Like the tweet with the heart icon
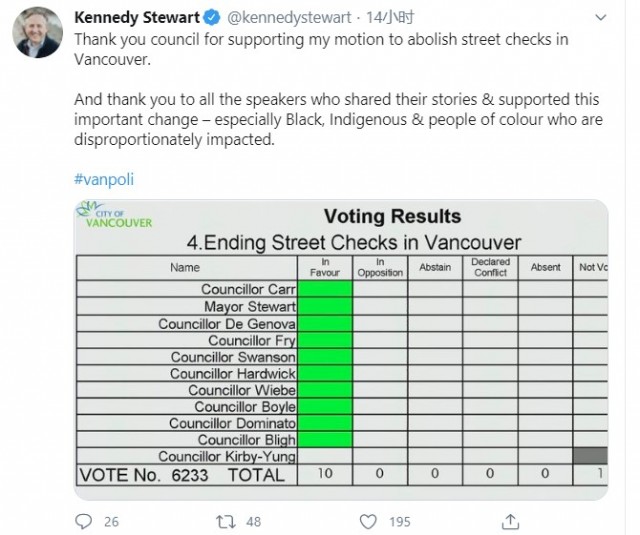The width and height of the screenshot is (640, 535). point(368,521)
